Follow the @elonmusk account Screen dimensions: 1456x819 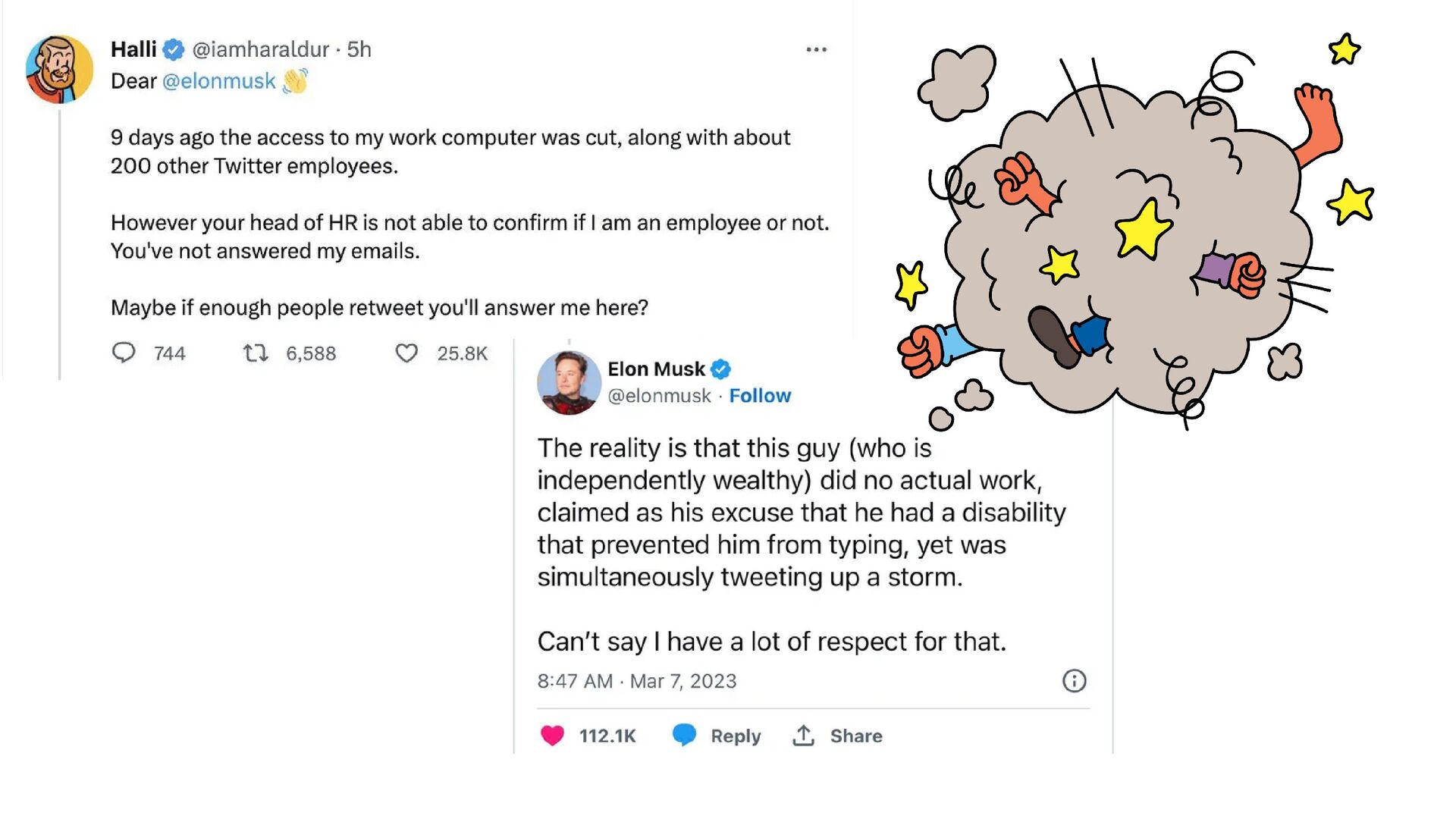(x=760, y=396)
